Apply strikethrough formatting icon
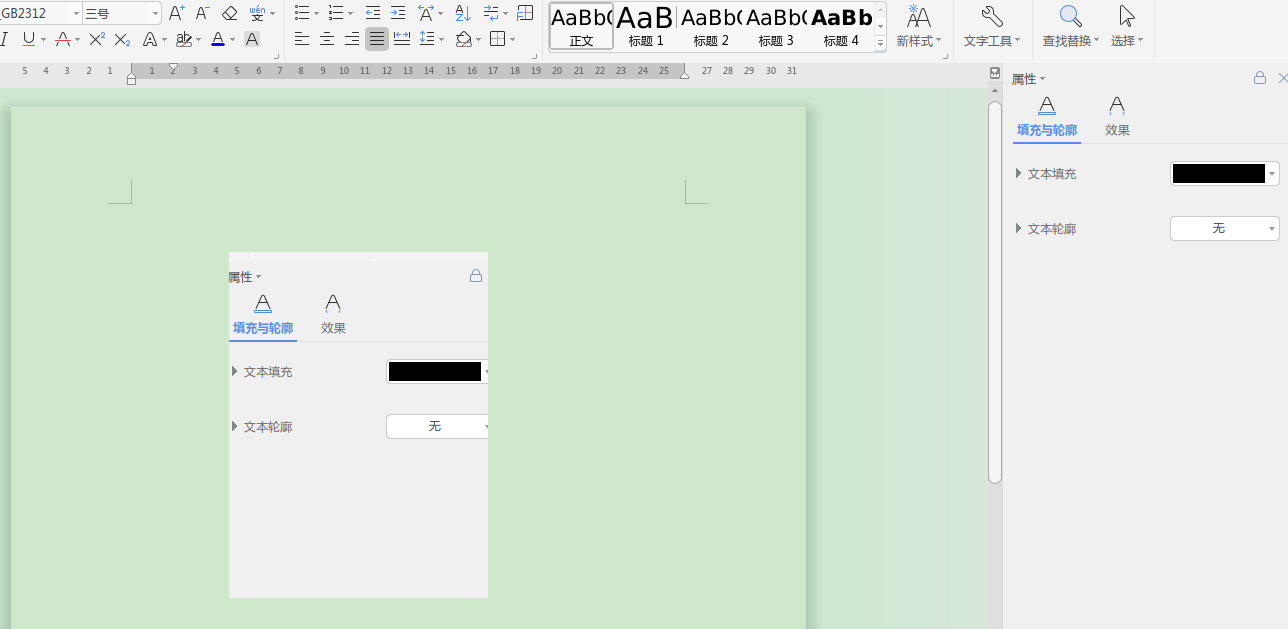The image size is (1288, 629). [x=63, y=39]
